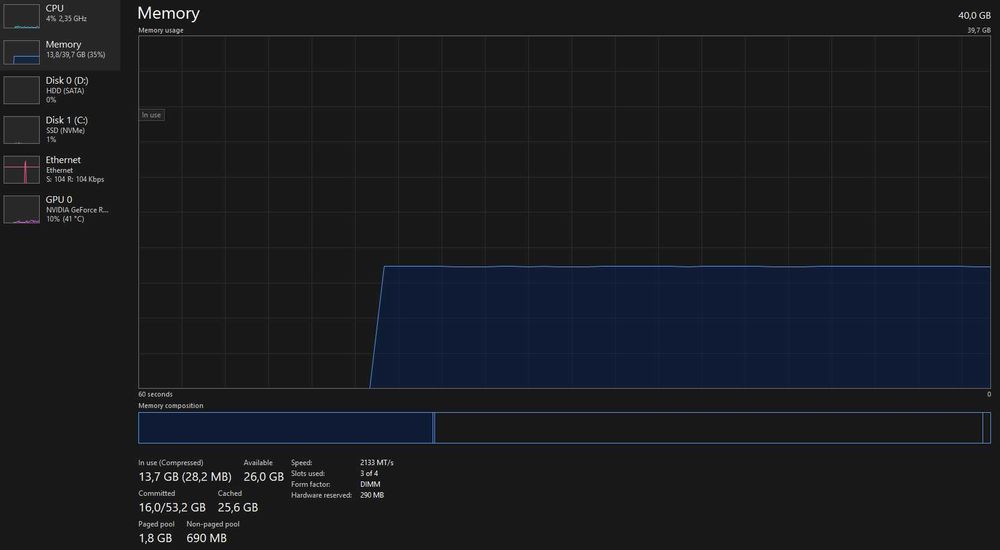Screen dimensions: 1000x550
Task: Click the 16,0/53,2 GB committed value
Action: [172, 507]
